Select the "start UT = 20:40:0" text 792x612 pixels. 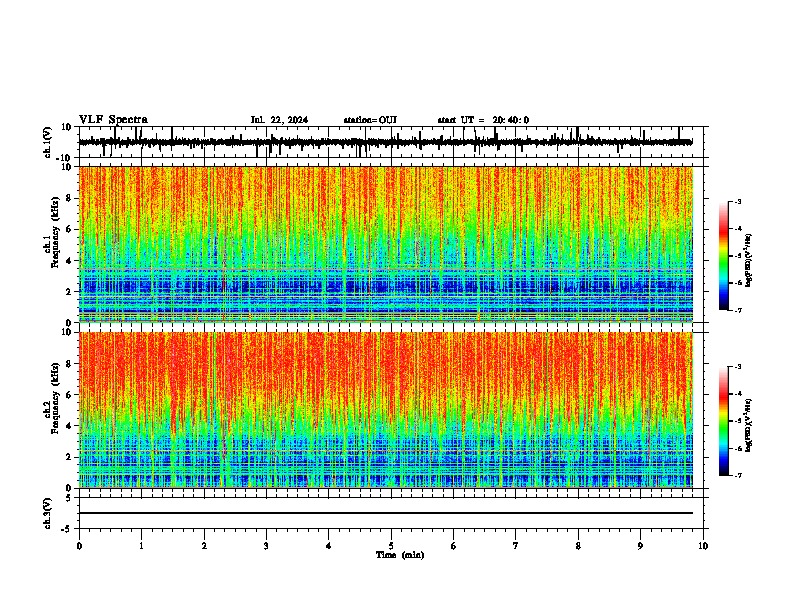coord(483,120)
